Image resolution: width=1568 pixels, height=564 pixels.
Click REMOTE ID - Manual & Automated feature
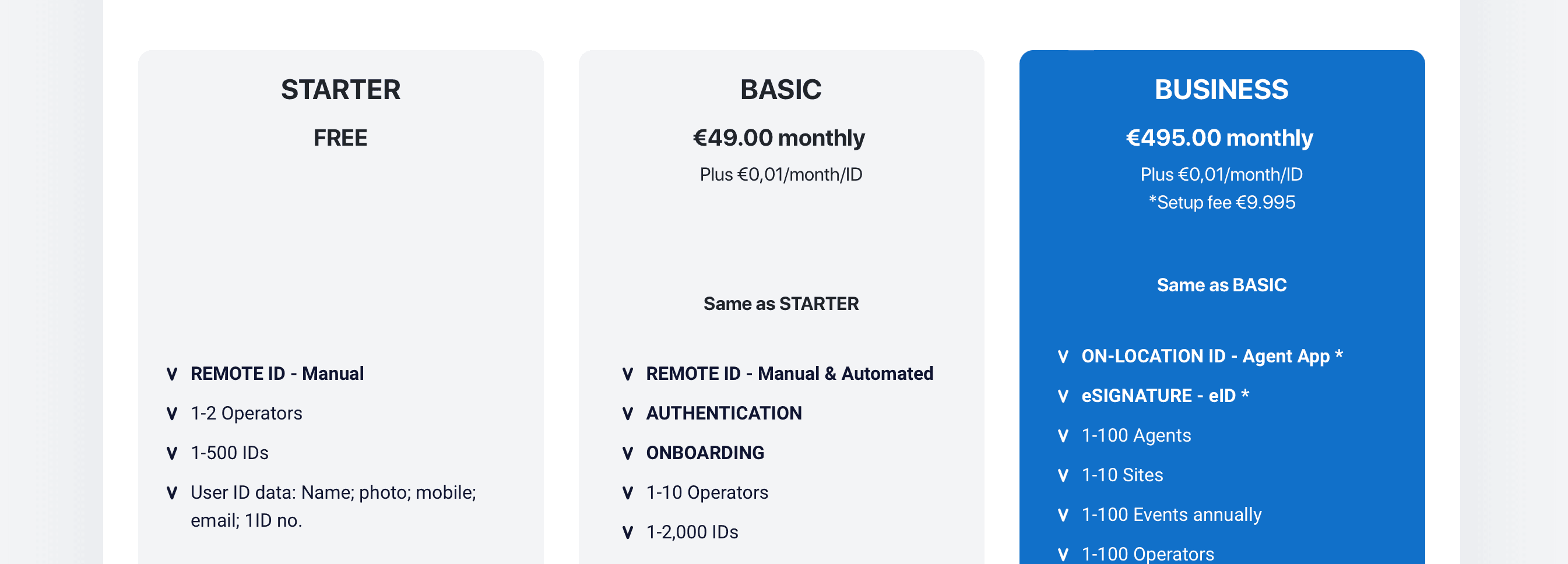(789, 373)
